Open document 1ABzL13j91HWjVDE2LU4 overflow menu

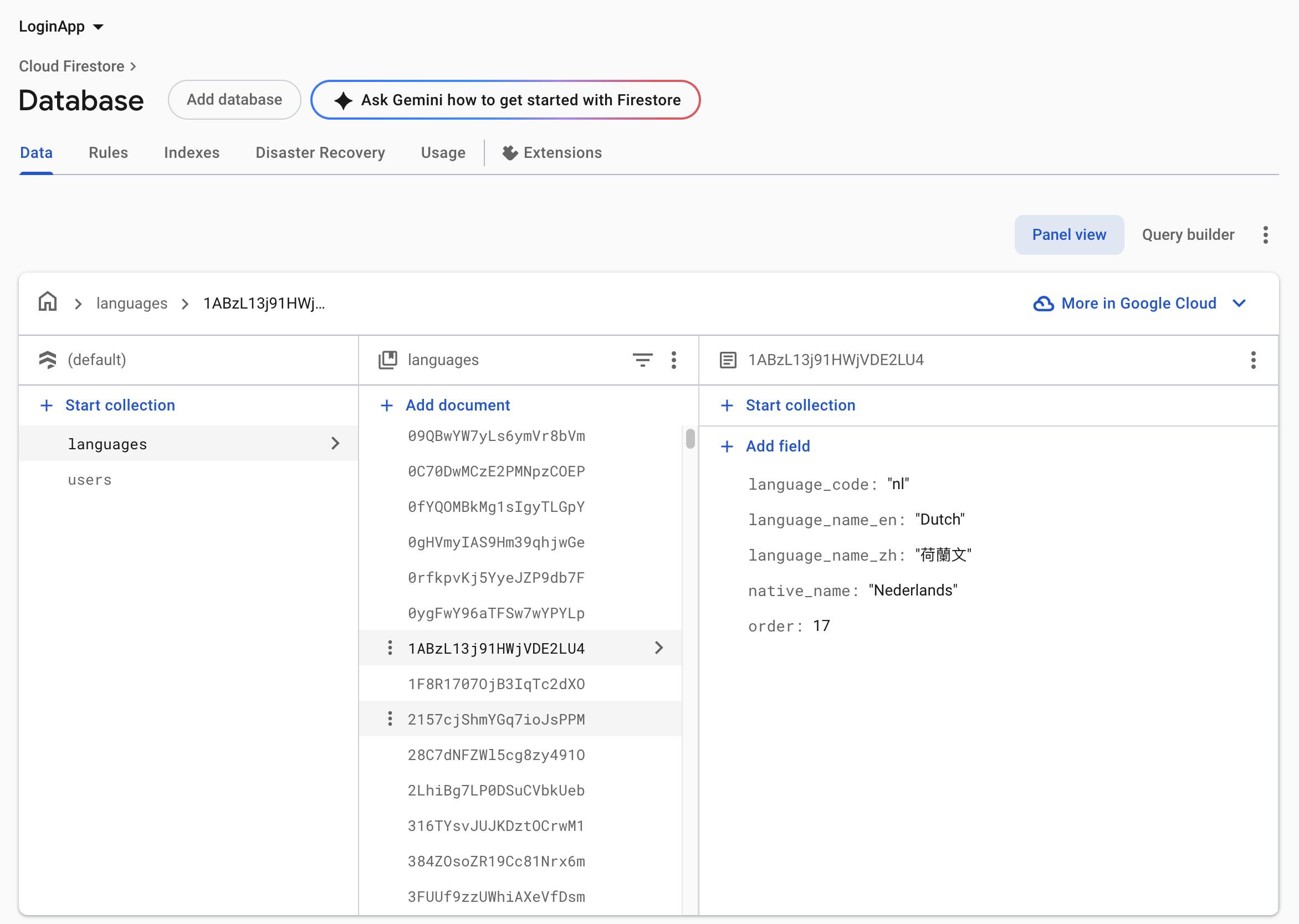click(1253, 360)
